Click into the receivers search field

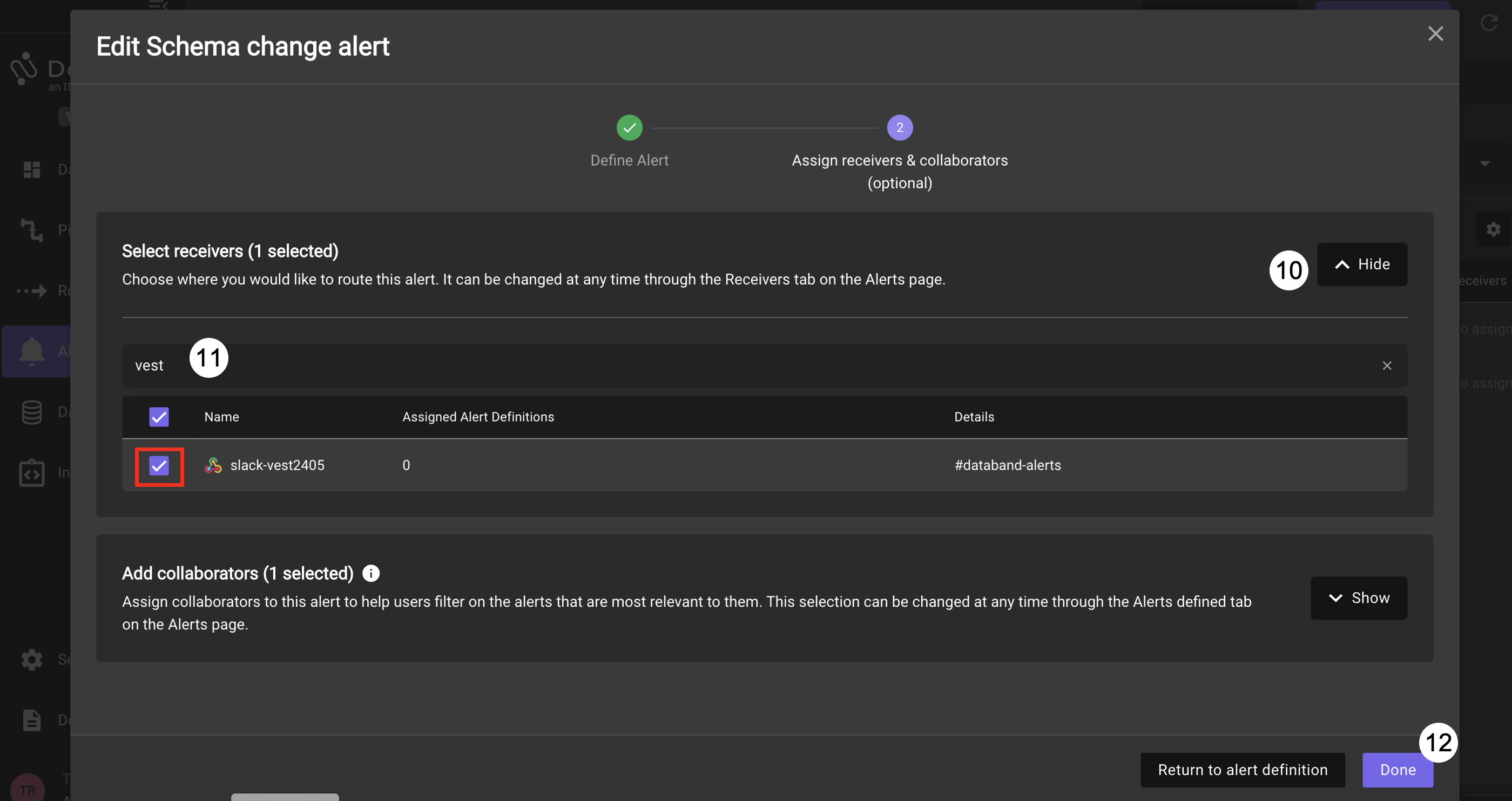[x=704, y=365]
